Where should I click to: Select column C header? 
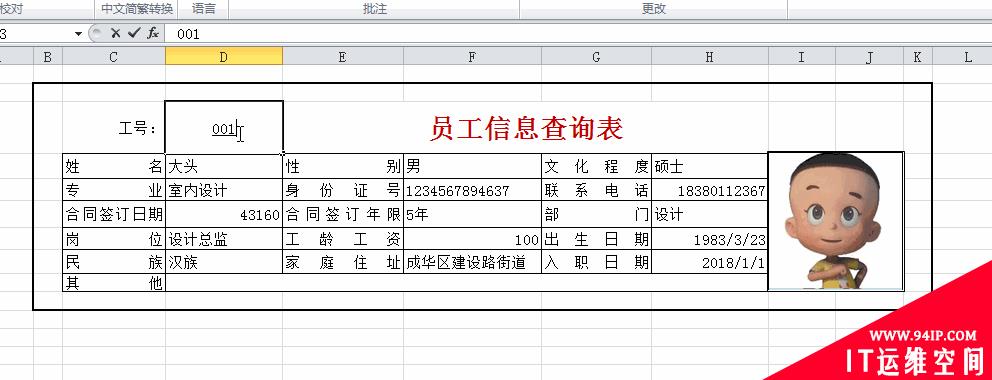coord(113,57)
